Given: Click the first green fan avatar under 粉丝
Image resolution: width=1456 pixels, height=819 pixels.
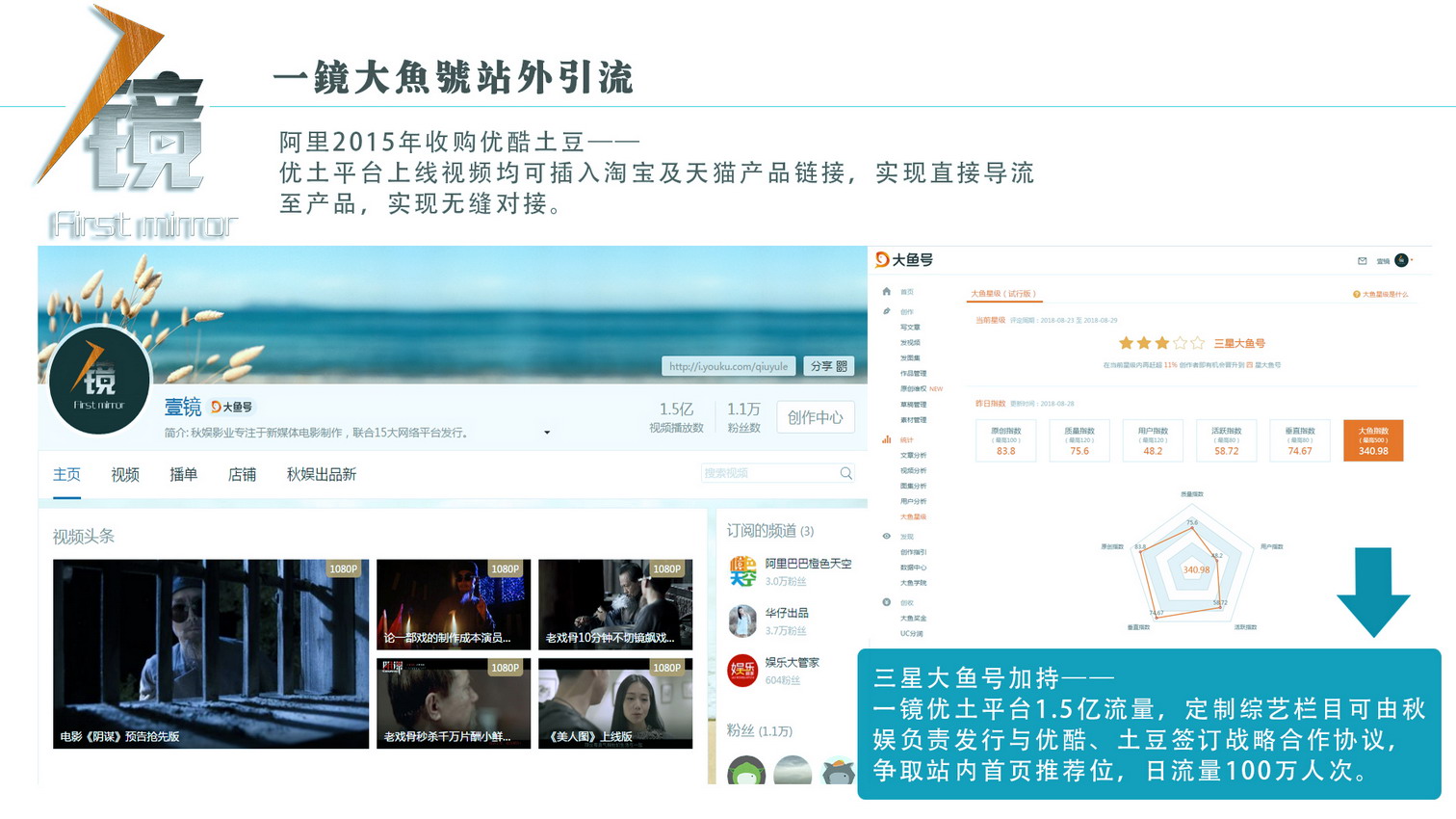Looking at the screenshot, I should [746, 771].
